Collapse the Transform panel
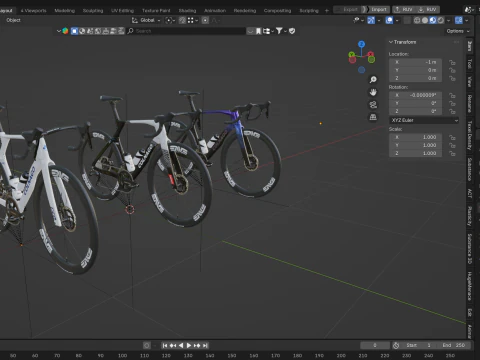Screen dimensions: 480x360 402,42
